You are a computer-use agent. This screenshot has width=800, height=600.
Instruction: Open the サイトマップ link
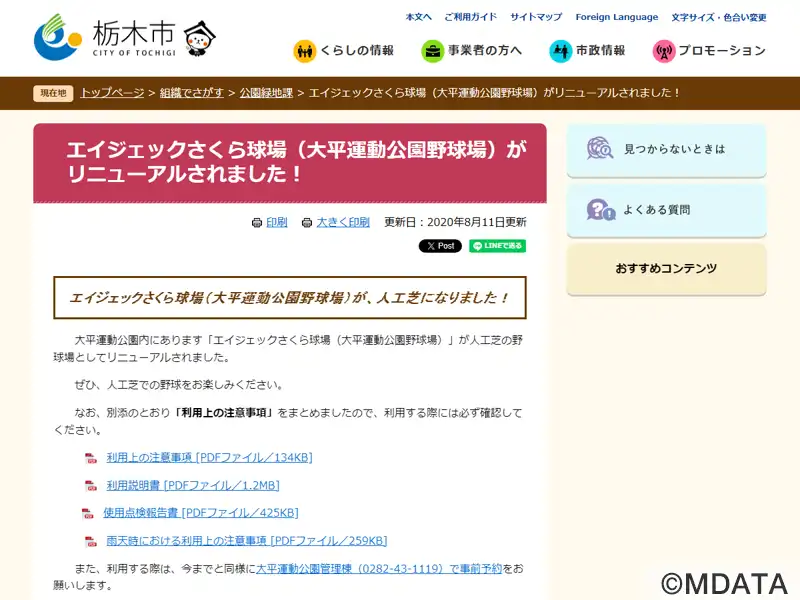(536, 17)
